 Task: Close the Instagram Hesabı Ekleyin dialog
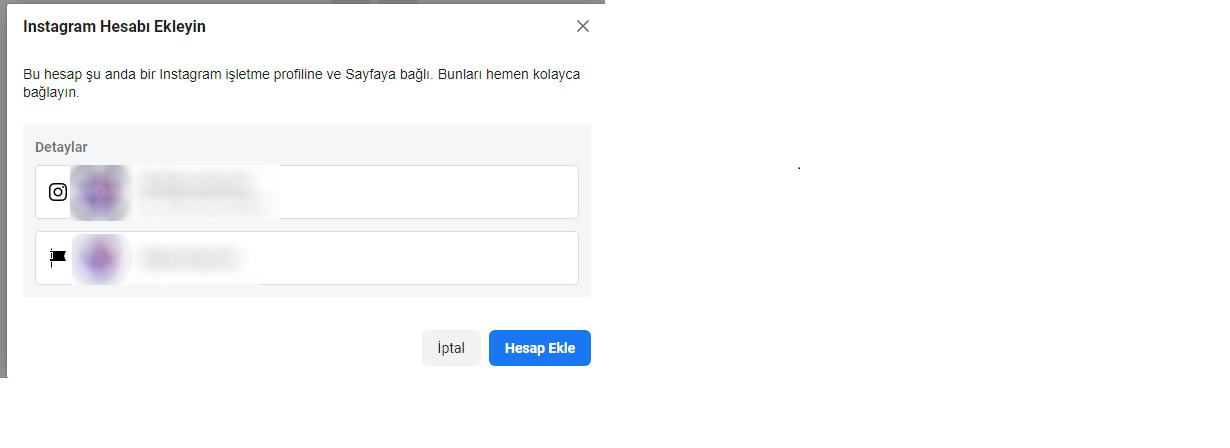click(x=583, y=26)
